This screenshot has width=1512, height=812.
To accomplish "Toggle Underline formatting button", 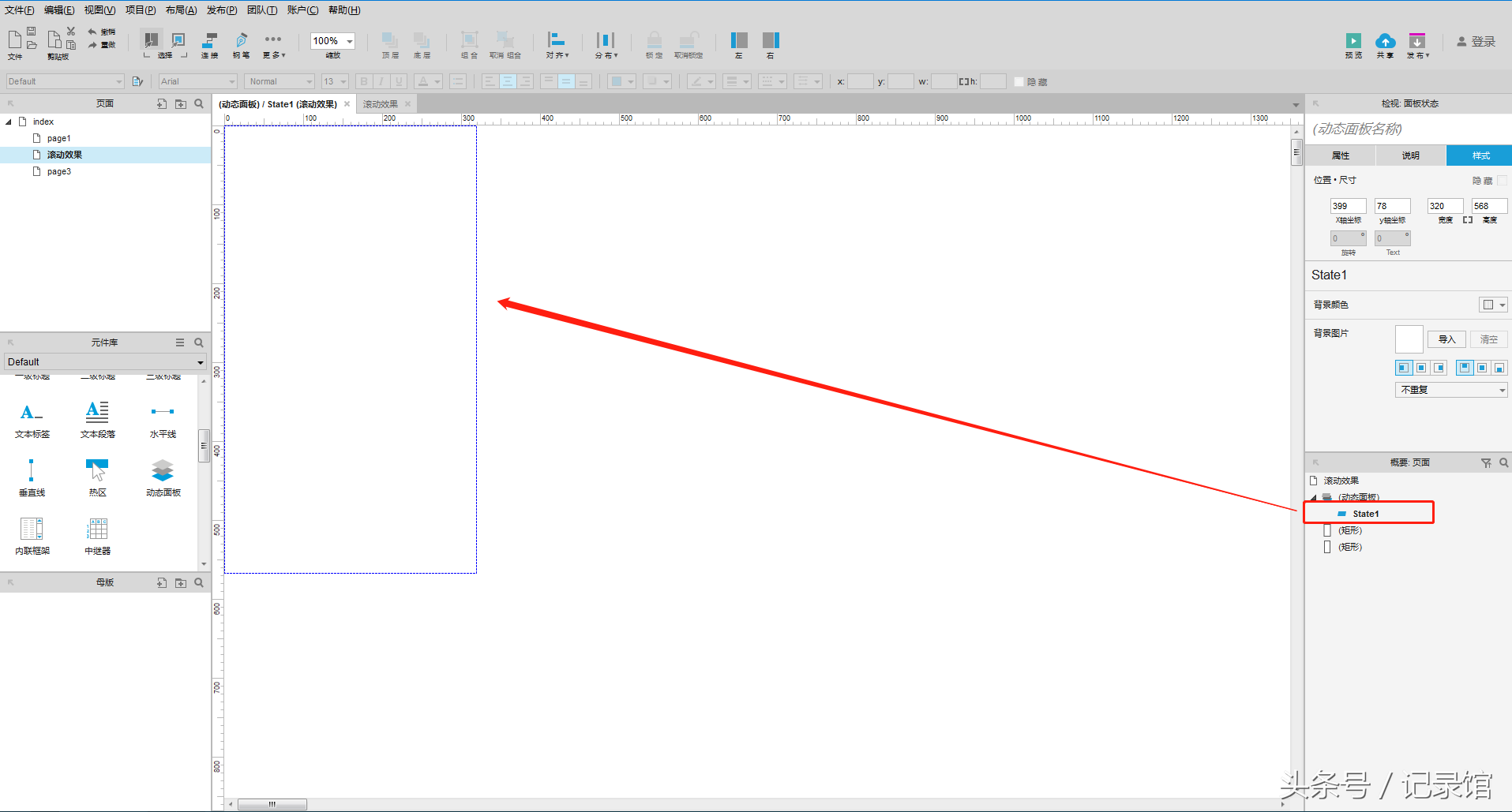I will pyautogui.click(x=399, y=81).
